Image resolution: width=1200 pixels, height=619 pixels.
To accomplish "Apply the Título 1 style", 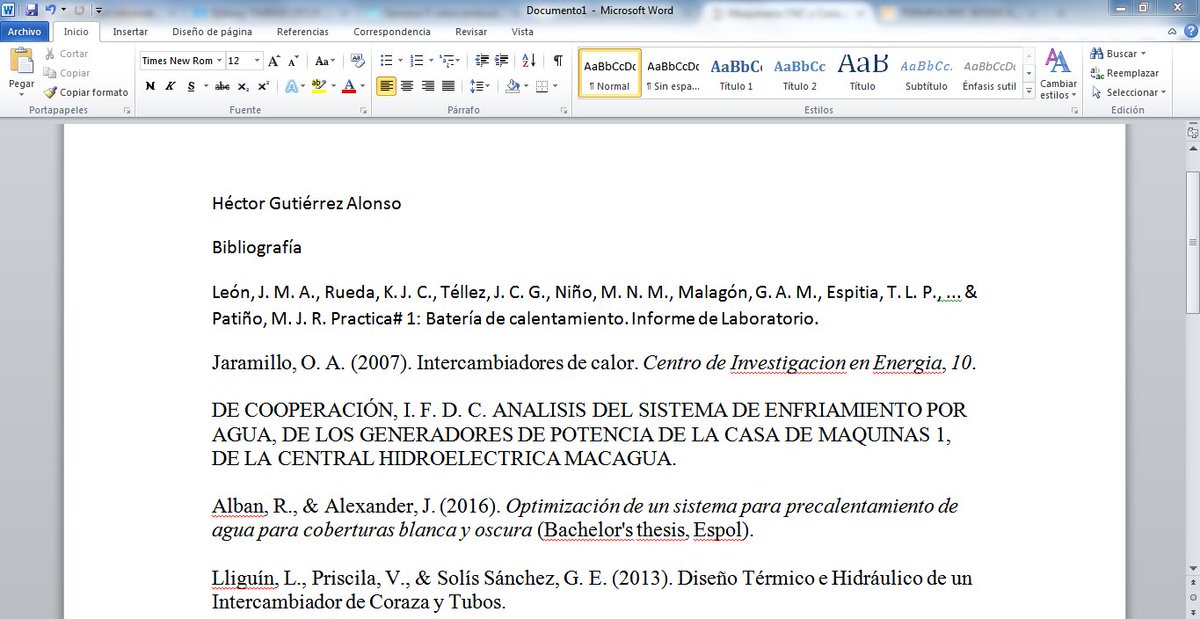I will click(736, 73).
